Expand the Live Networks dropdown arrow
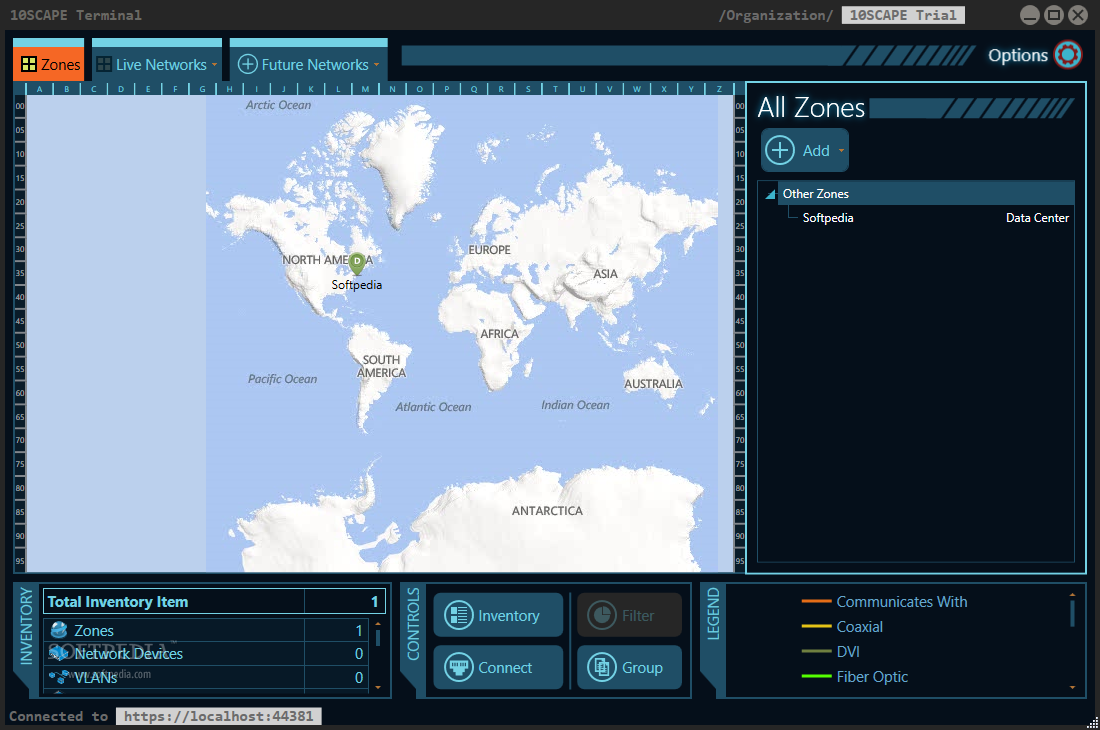 pyautogui.click(x=215, y=65)
